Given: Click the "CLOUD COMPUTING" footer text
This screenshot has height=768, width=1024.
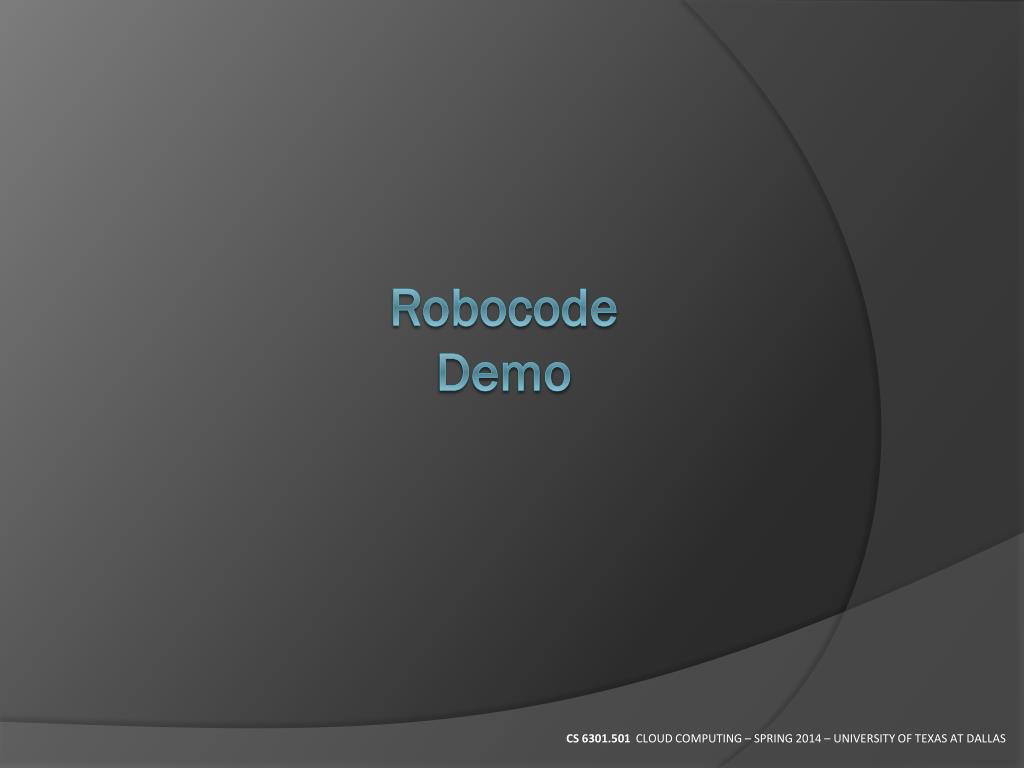Looking at the screenshot, I should click(688, 739).
